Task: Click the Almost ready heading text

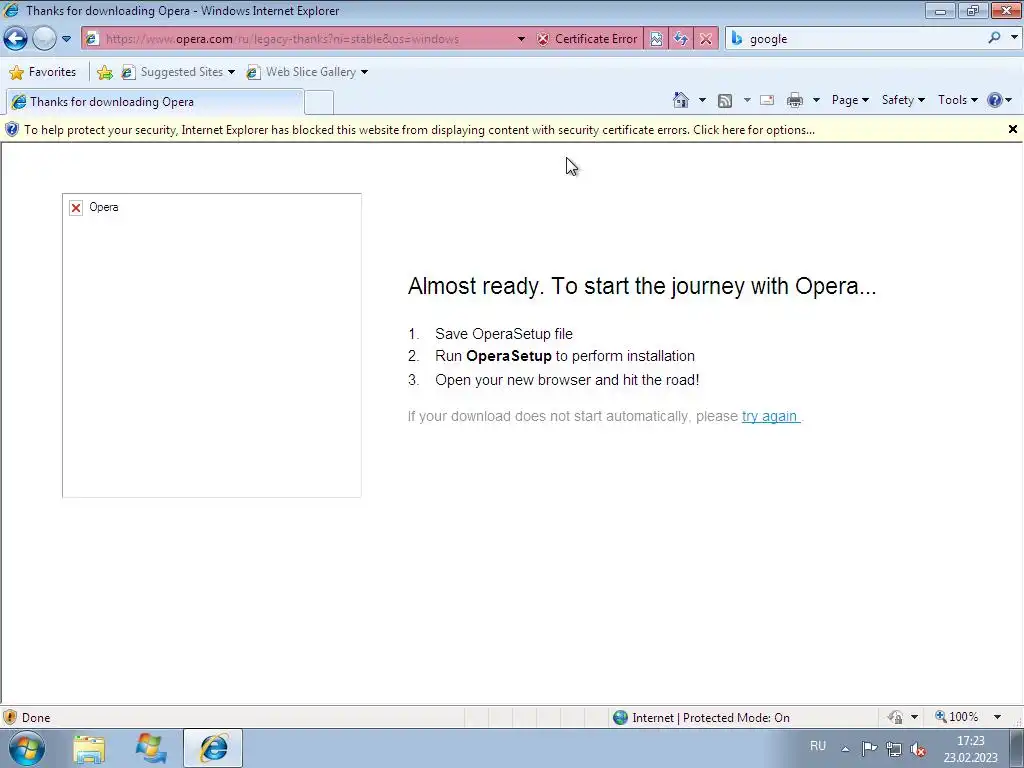Action: point(642,286)
